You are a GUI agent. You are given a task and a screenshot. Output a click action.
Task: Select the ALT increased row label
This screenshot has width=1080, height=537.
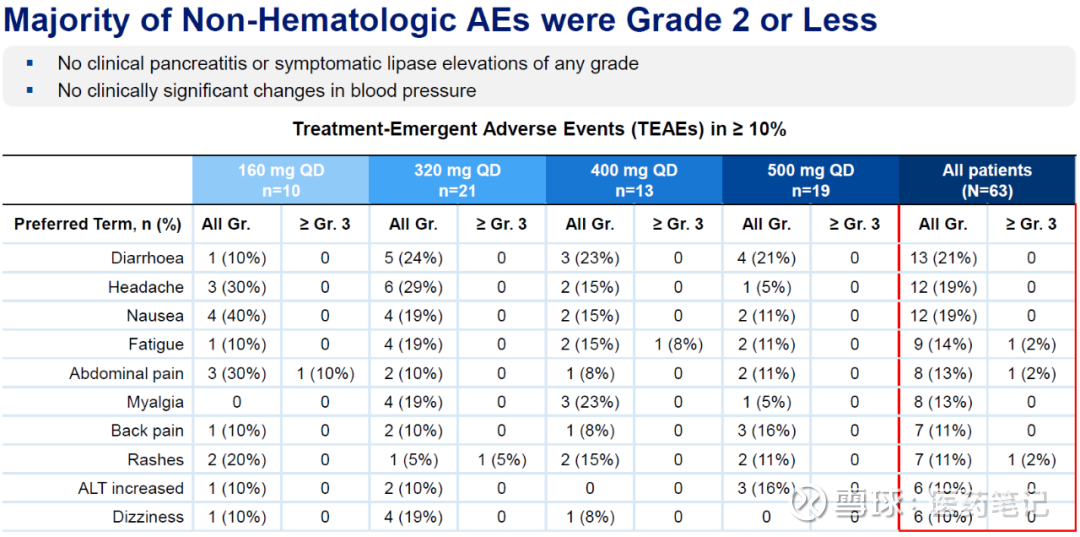(131, 488)
